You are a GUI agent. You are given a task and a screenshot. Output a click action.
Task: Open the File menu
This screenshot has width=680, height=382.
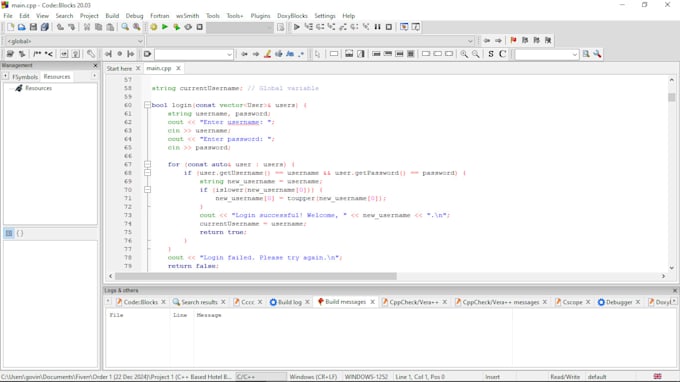click(8, 16)
